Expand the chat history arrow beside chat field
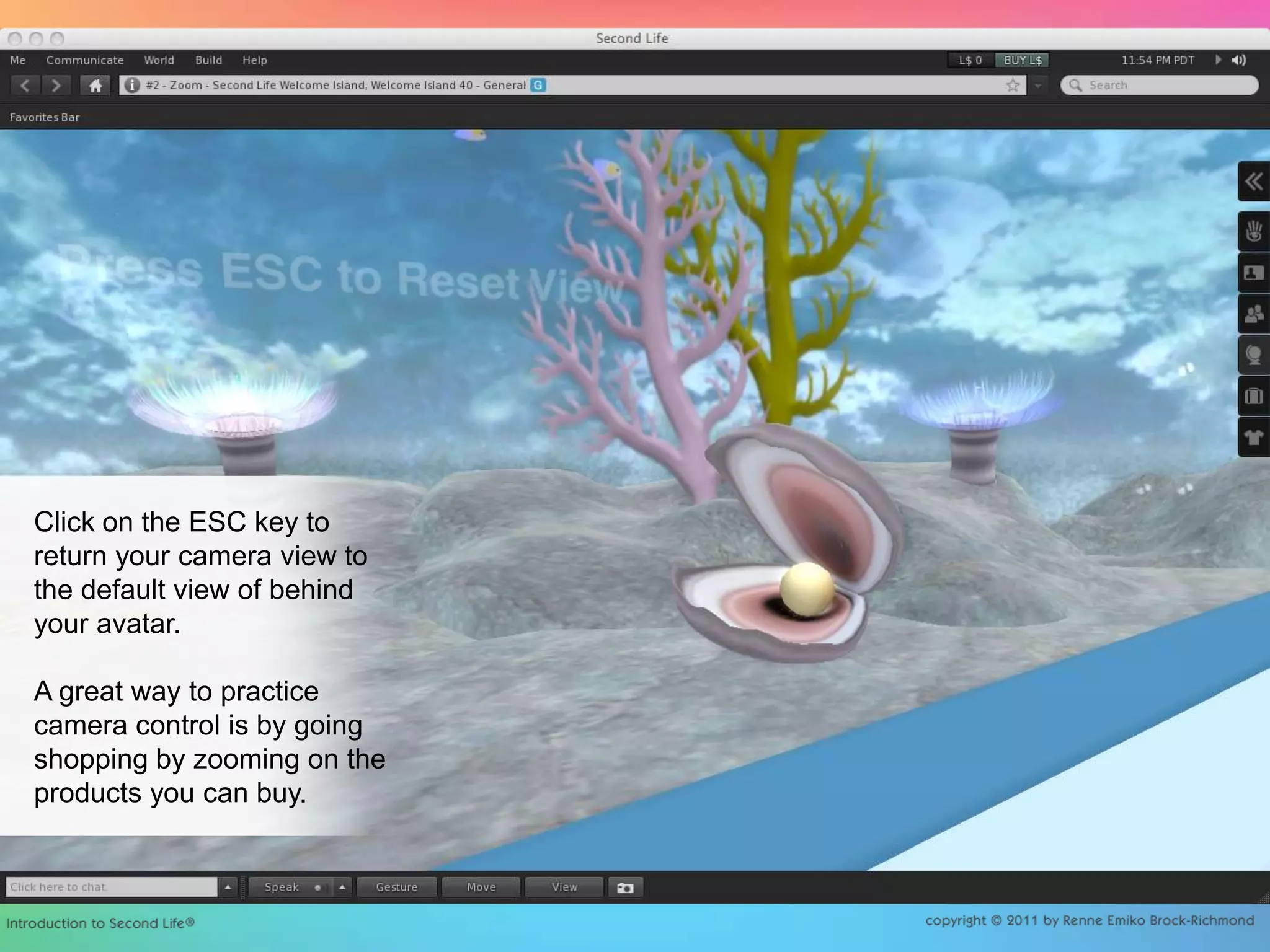This screenshot has width=1270, height=952. [x=228, y=888]
